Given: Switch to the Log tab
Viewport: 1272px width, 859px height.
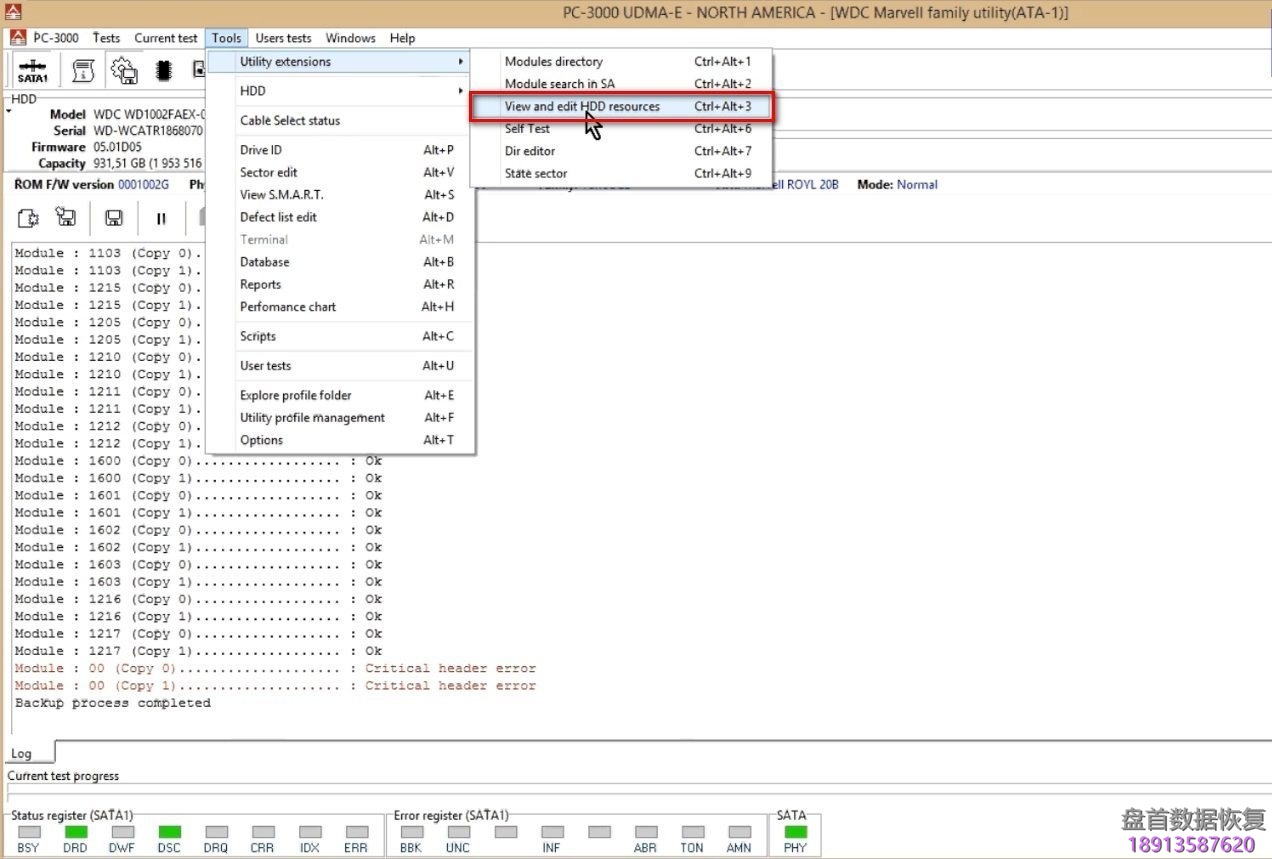Looking at the screenshot, I should [x=22, y=753].
